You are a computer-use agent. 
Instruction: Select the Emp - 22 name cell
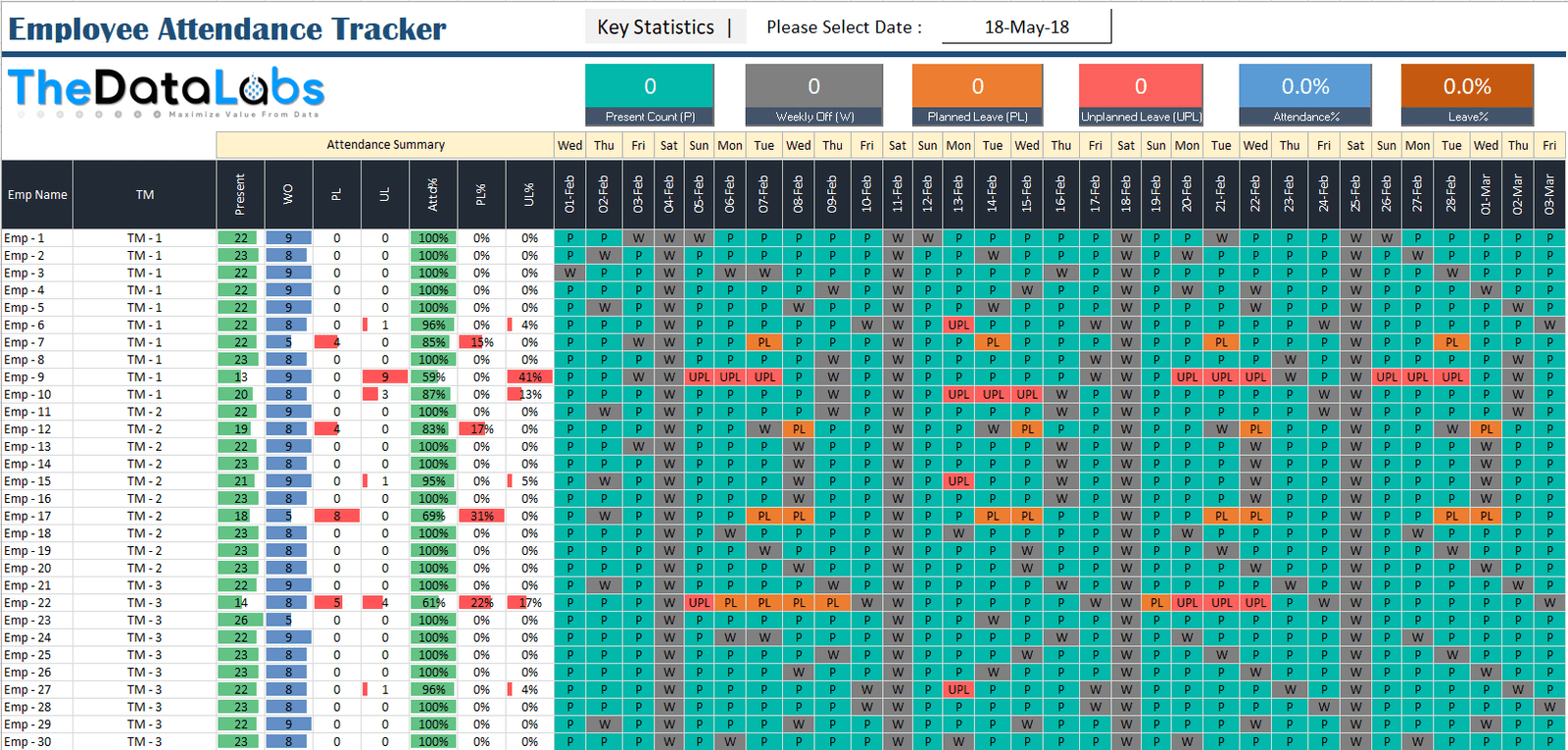37,603
